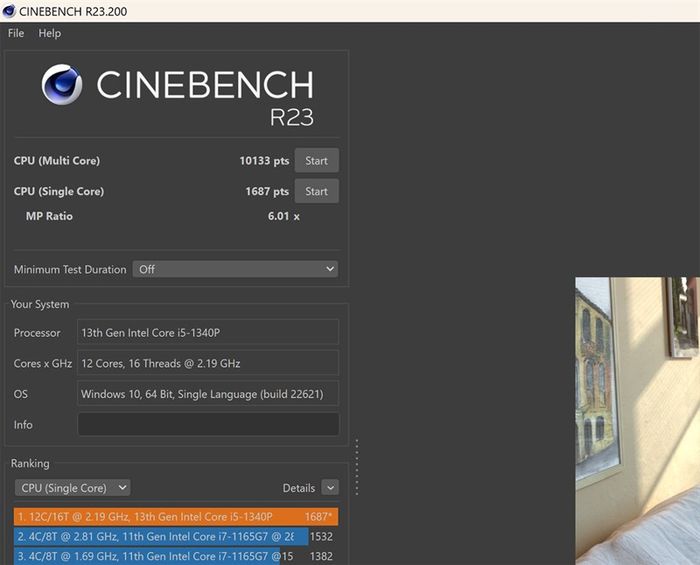Screen dimensions: 700x565
Task: Click the Cinebench title bar app icon
Action: click(9, 11)
